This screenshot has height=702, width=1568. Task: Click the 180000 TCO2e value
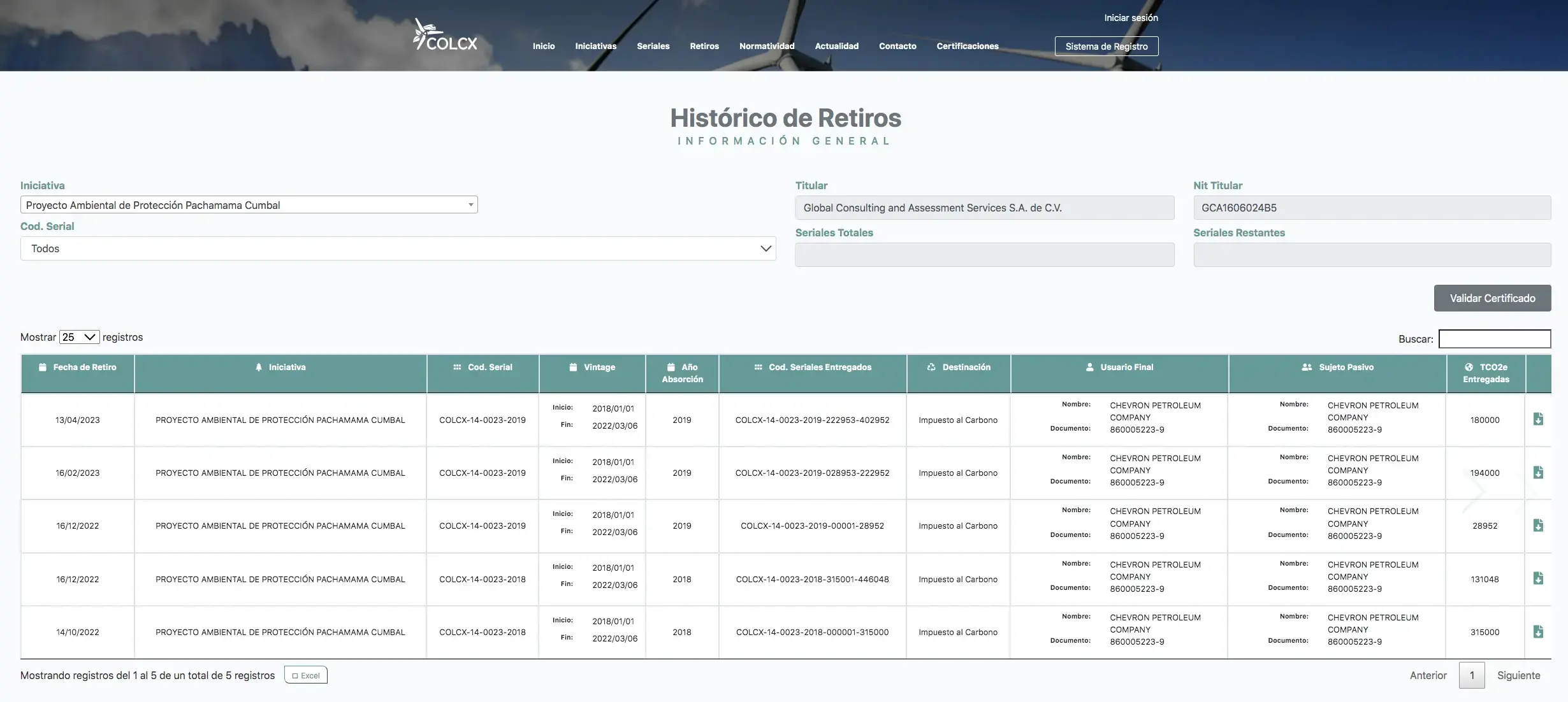point(1485,420)
